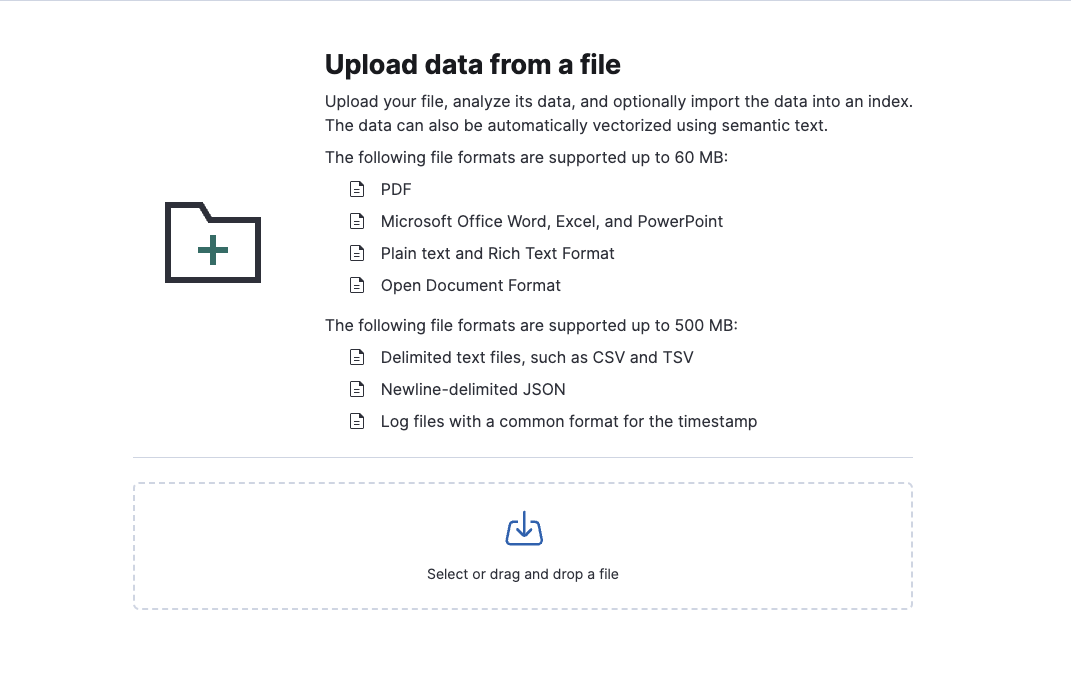Click the document icon beside PDF
This screenshot has width=1071, height=688.
pyautogui.click(x=357, y=189)
